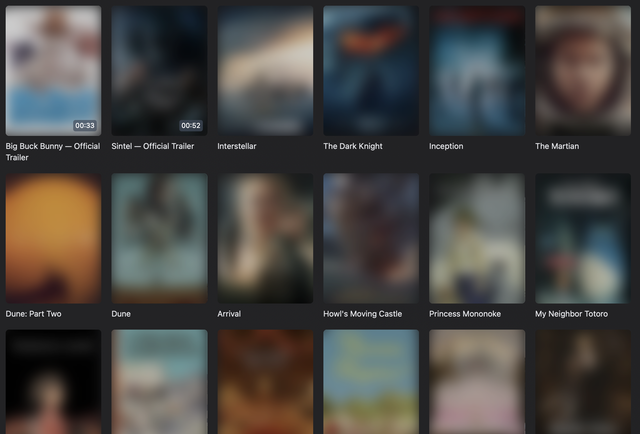Open the Dune: Part Two poster
The height and width of the screenshot is (434, 640).
pos(53,238)
